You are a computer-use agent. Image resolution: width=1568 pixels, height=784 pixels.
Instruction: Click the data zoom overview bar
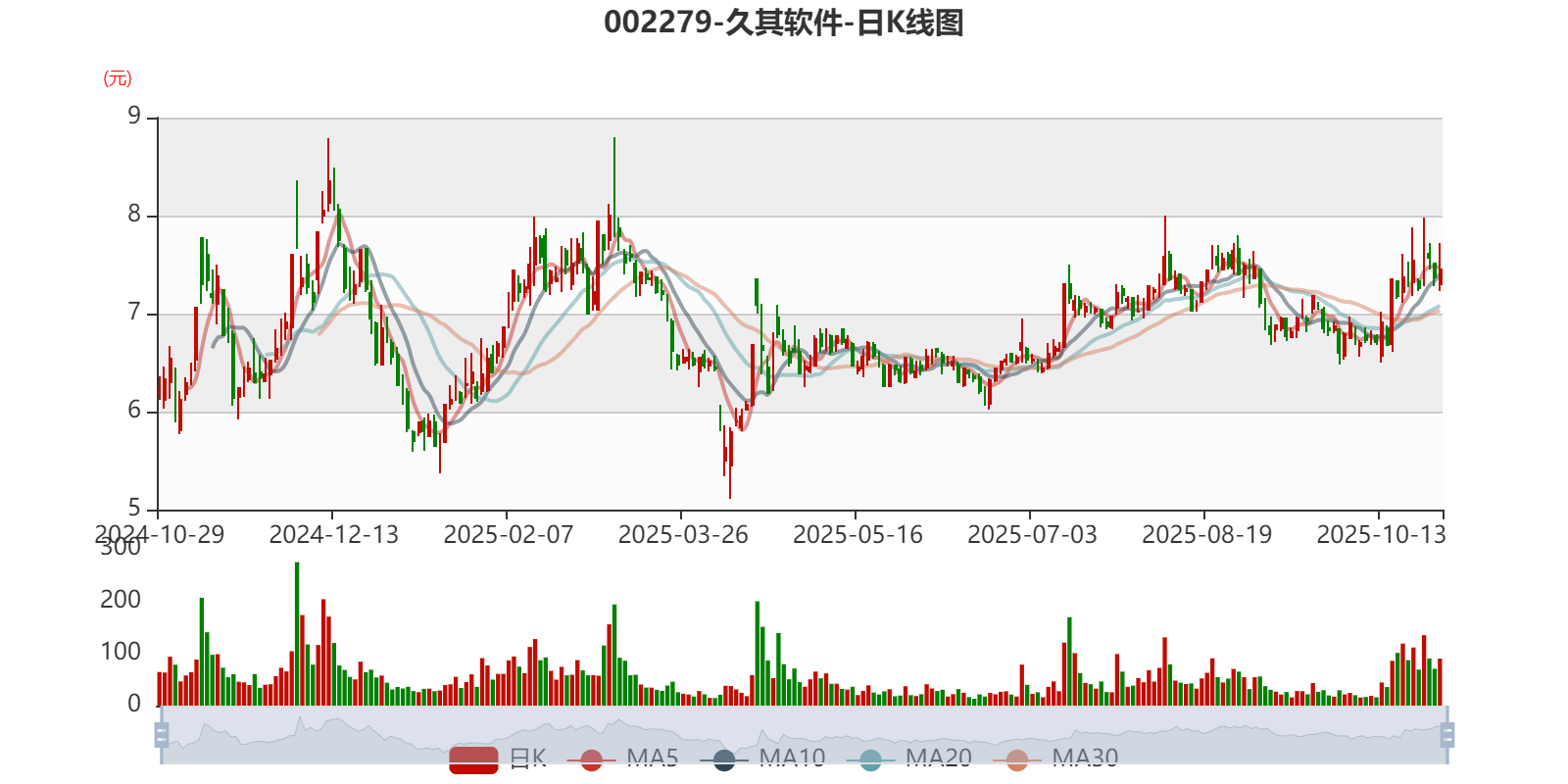[805, 734]
